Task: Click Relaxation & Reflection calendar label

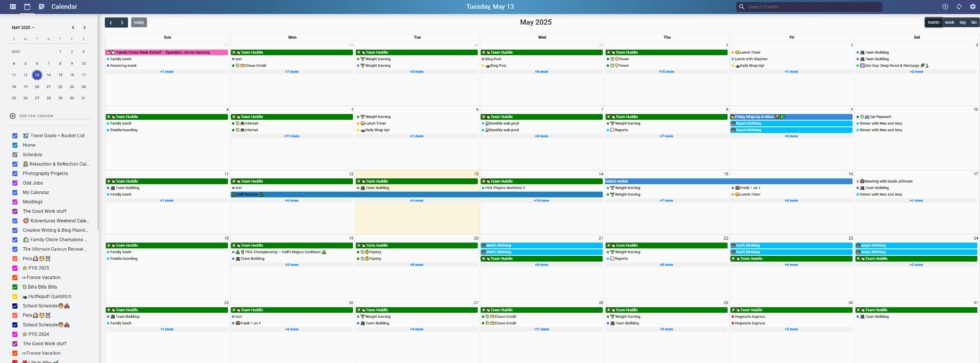Action: (x=56, y=164)
